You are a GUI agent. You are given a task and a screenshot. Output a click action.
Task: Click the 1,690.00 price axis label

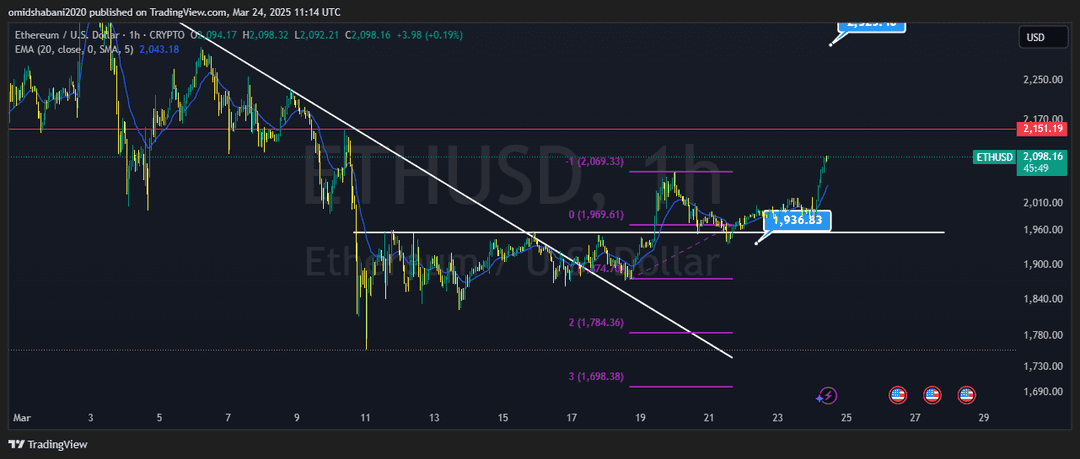(x=1043, y=391)
